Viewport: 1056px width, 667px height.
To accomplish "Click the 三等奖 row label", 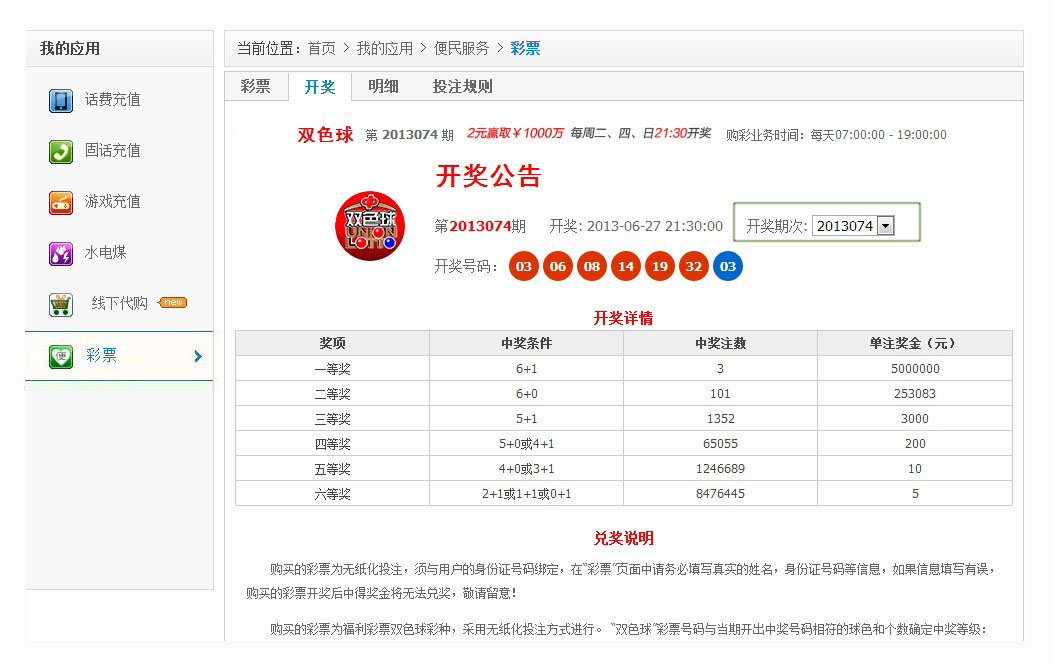I will (332, 419).
